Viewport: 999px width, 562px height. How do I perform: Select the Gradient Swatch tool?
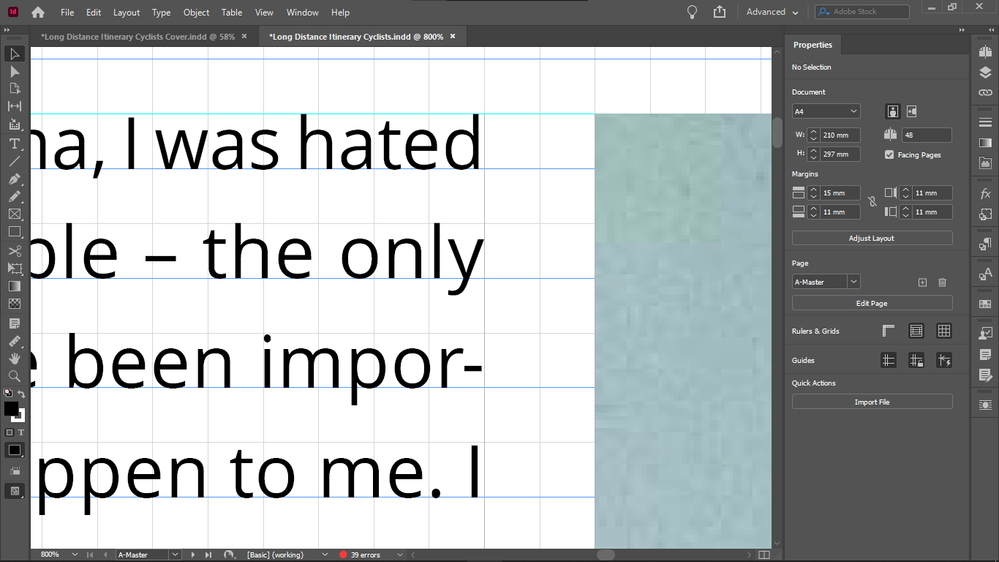14,286
